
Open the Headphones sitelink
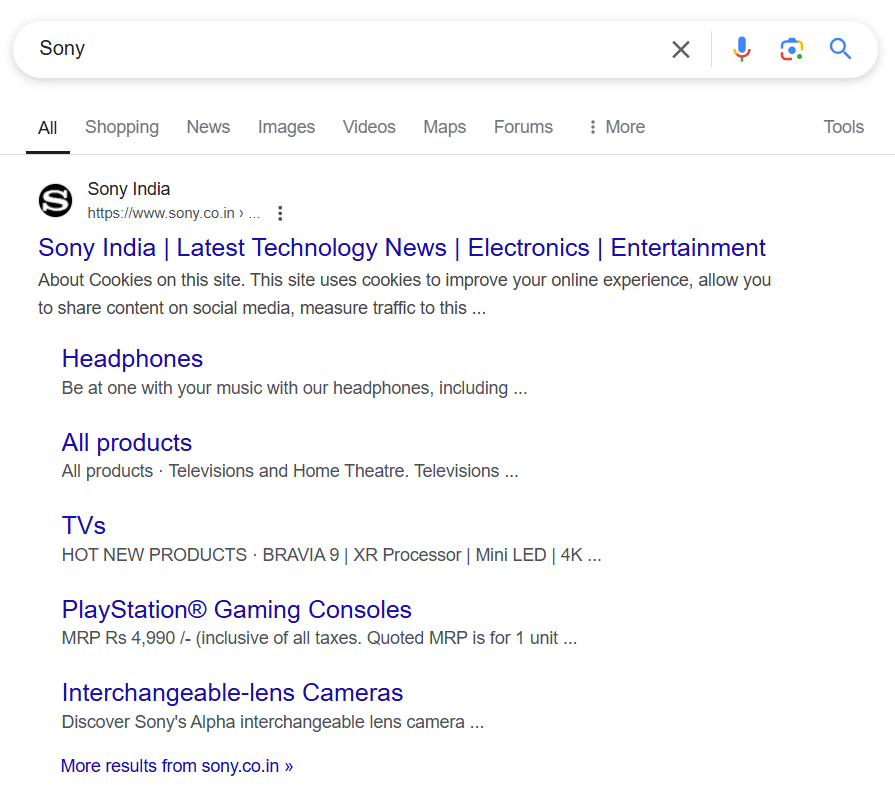[x=132, y=359]
